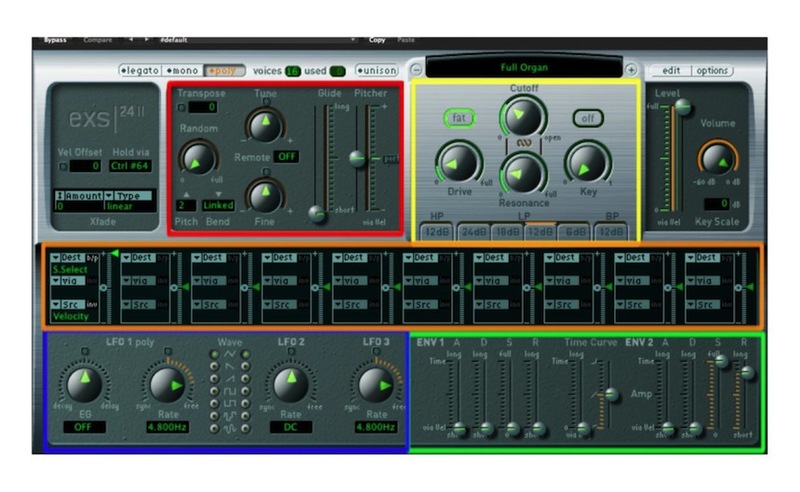Click the next instrument plus button
800x492 pixels.
[631, 70]
